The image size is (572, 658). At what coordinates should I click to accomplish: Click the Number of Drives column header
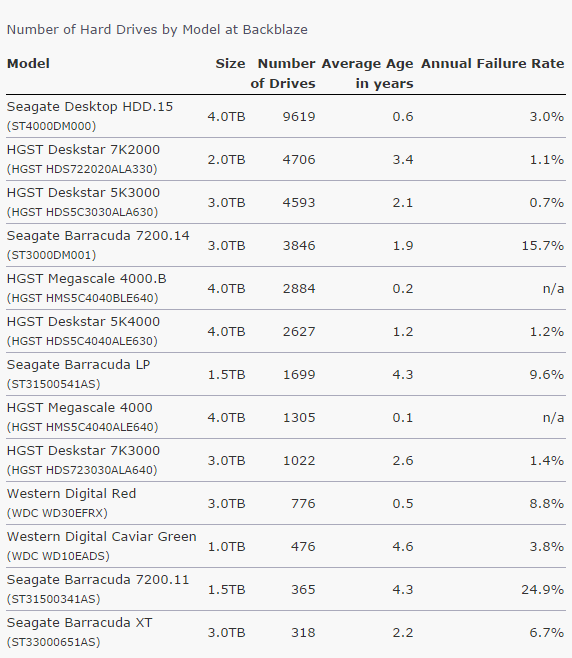pos(283,73)
